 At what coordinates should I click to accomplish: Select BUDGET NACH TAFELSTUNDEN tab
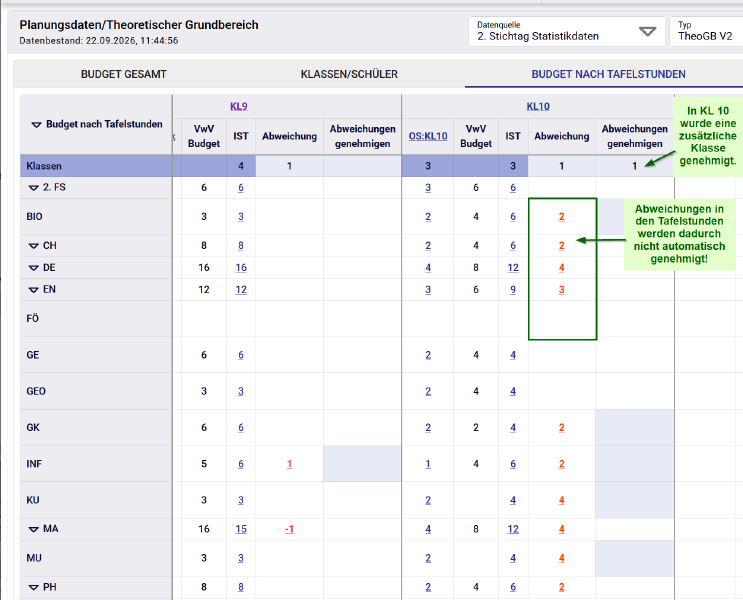point(608,74)
